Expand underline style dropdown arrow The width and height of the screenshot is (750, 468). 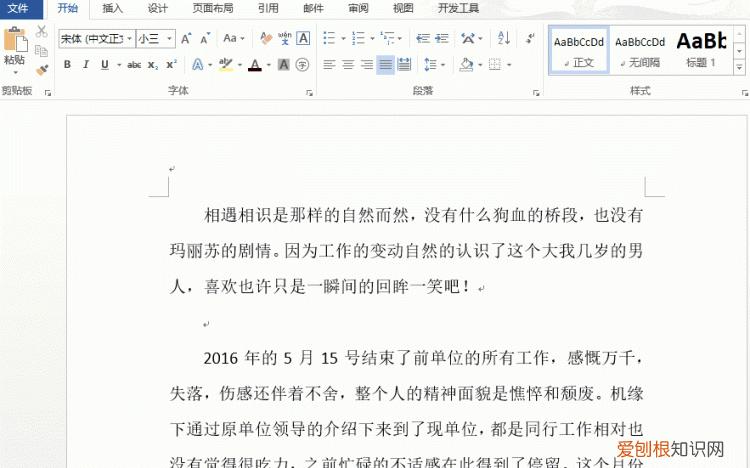119,65
